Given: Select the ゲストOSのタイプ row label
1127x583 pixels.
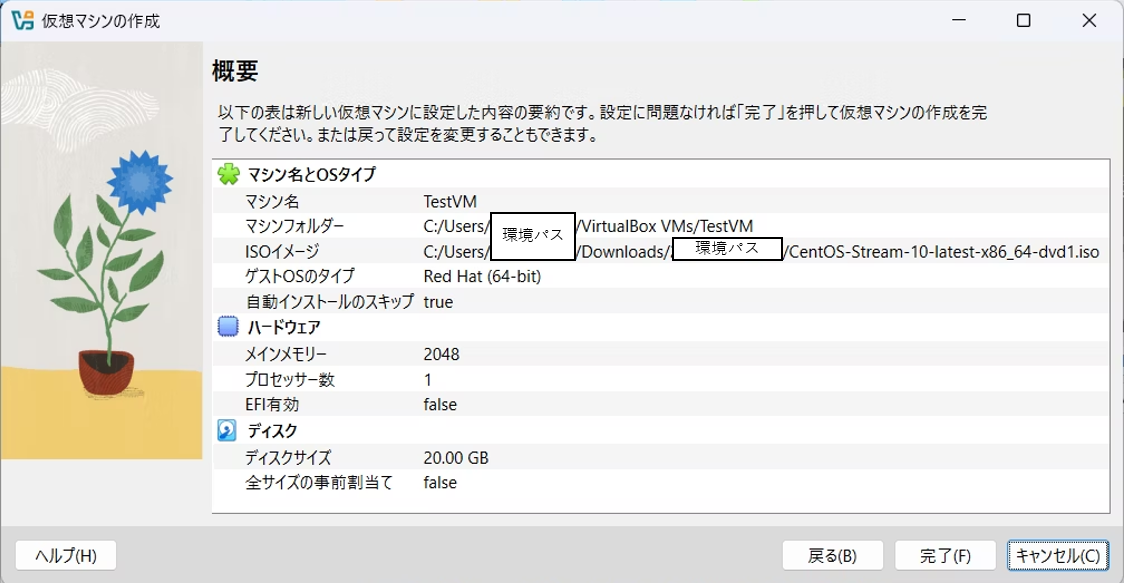Looking at the screenshot, I should pyautogui.click(x=300, y=276).
